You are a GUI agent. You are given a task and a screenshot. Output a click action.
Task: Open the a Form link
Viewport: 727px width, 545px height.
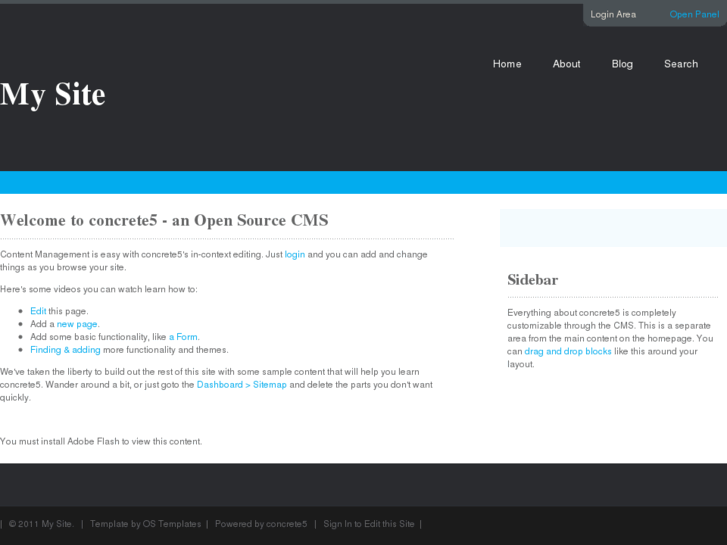pos(183,337)
